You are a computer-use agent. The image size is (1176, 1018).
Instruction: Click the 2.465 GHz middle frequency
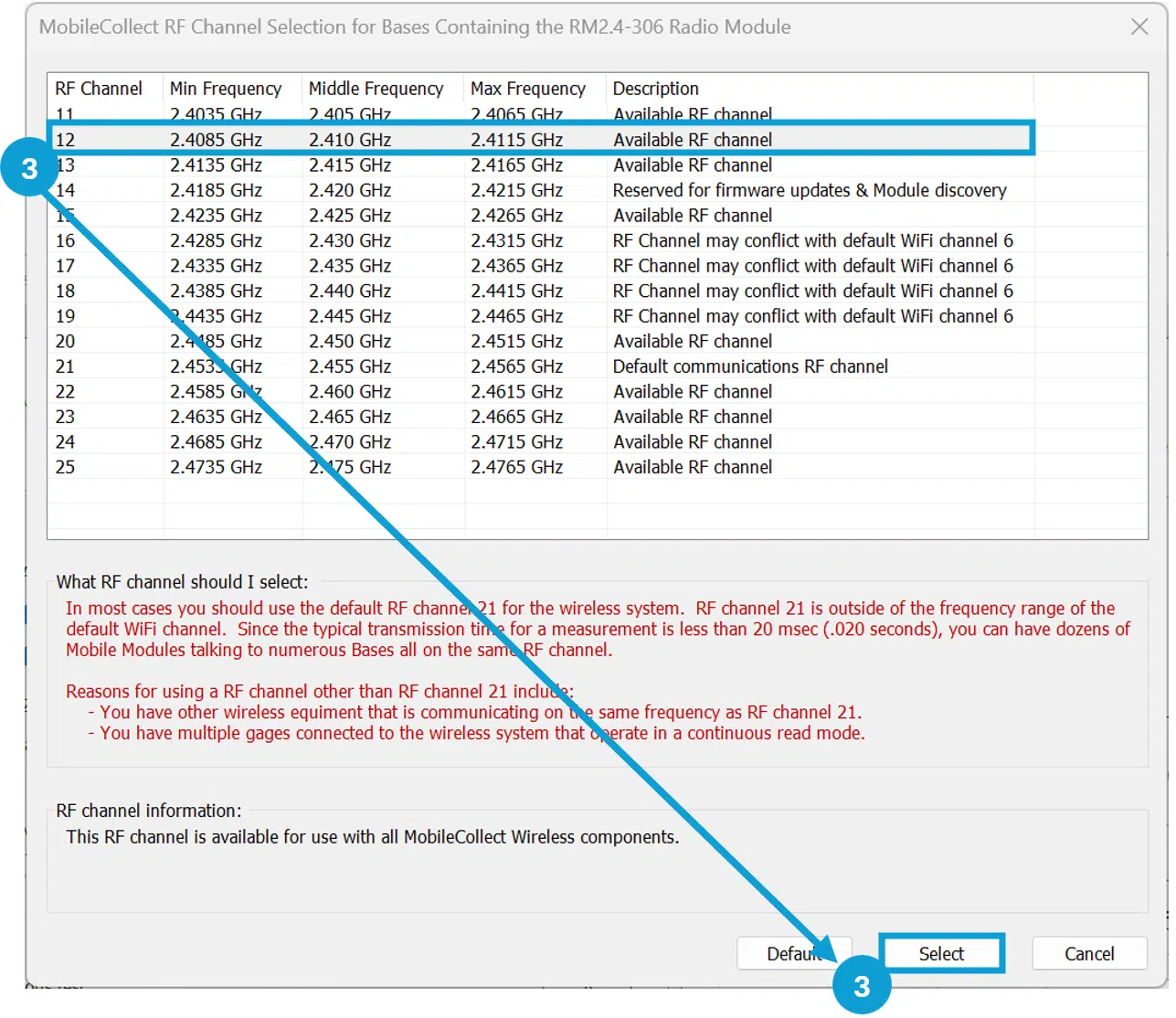point(350,417)
